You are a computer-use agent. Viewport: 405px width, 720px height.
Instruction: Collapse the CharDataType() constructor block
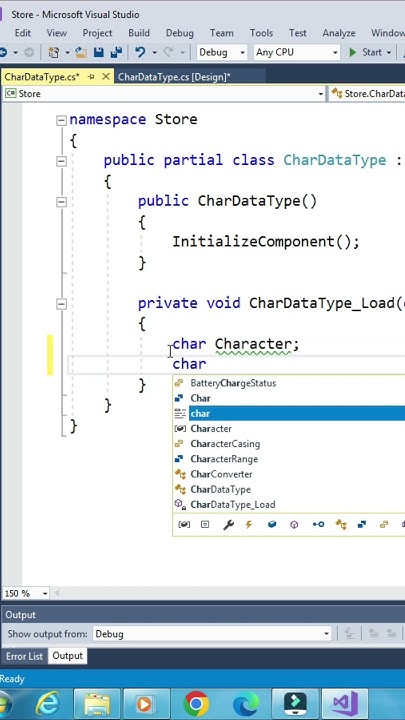[61, 202]
